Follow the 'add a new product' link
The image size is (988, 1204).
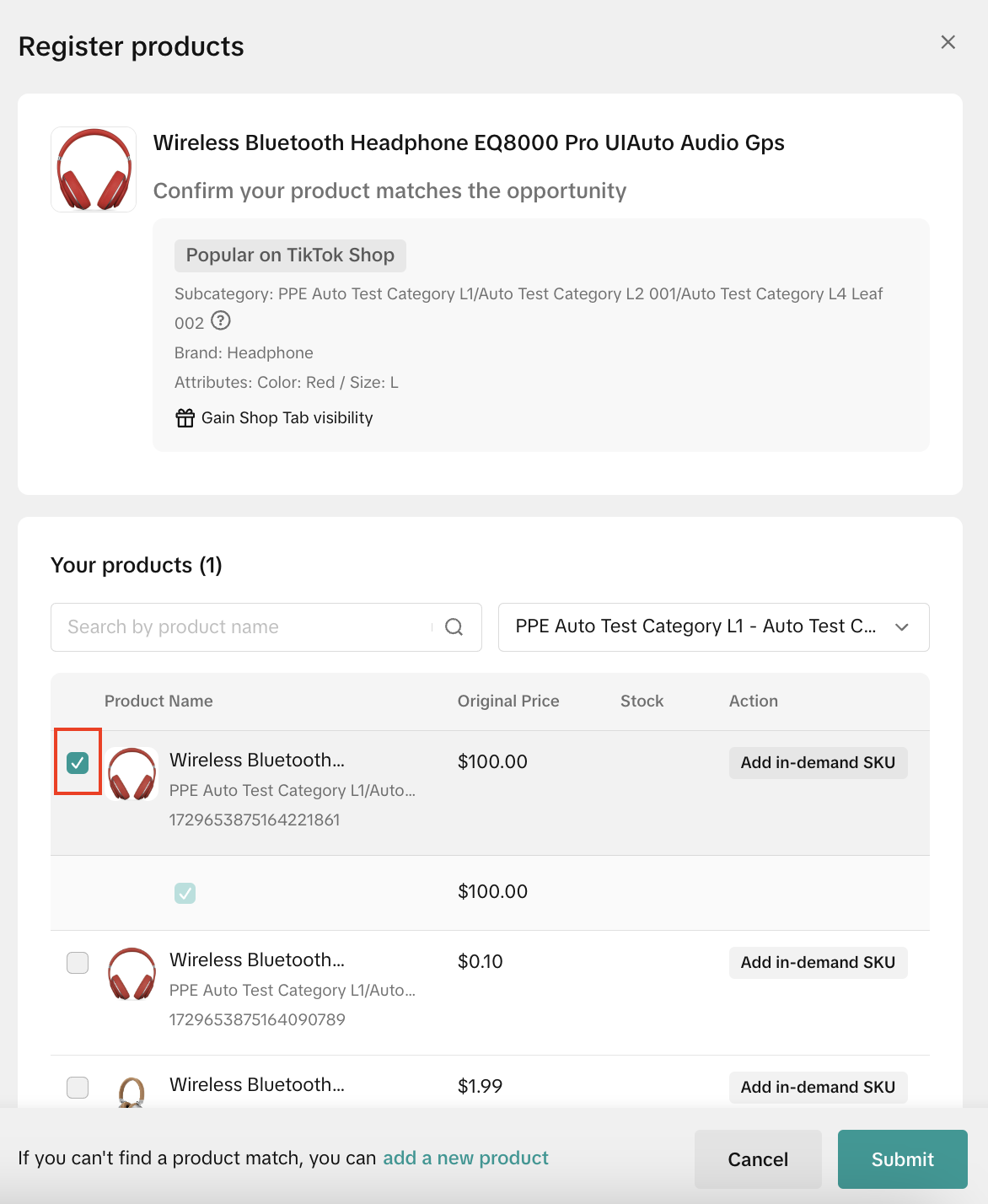coord(465,1158)
